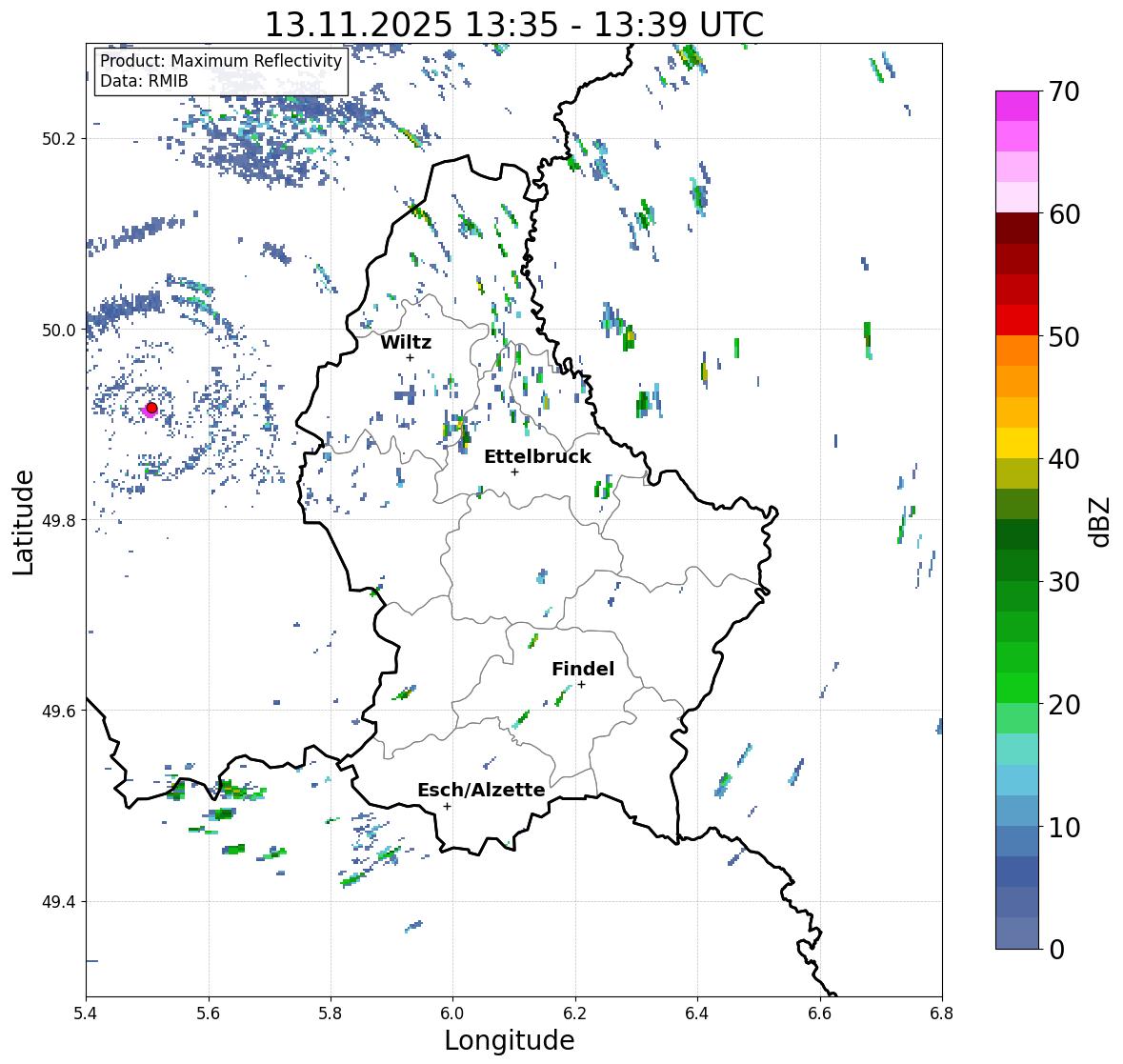Click the longitude tick 5.4

(86, 1014)
